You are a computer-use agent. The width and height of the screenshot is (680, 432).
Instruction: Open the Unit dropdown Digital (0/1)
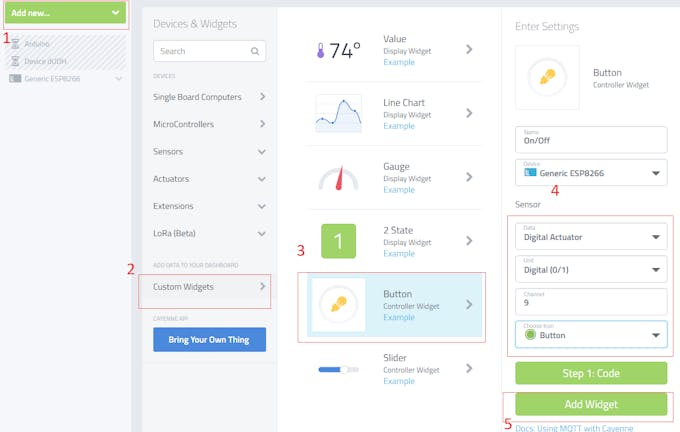[x=591, y=269]
